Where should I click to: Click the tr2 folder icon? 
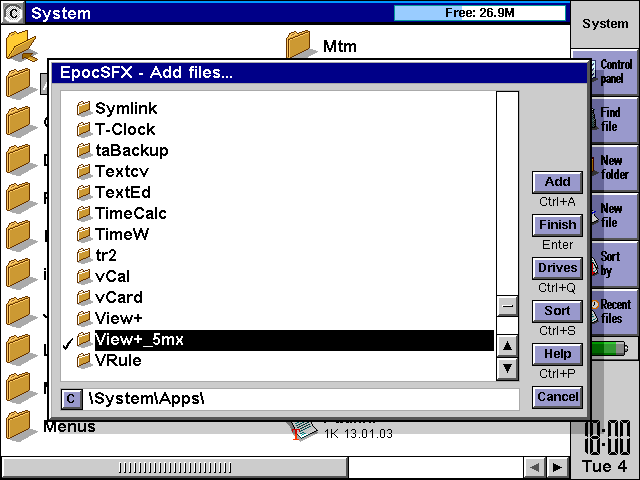(84, 255)
